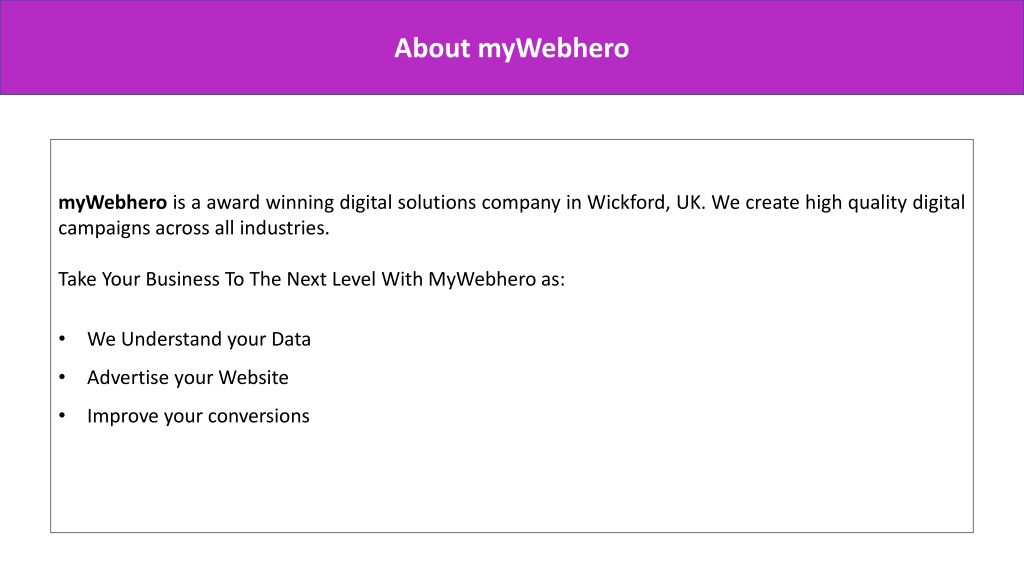The image size is (1024, 576).
Task: Click the "Wickford, UK" text
Action: [646, 202]
